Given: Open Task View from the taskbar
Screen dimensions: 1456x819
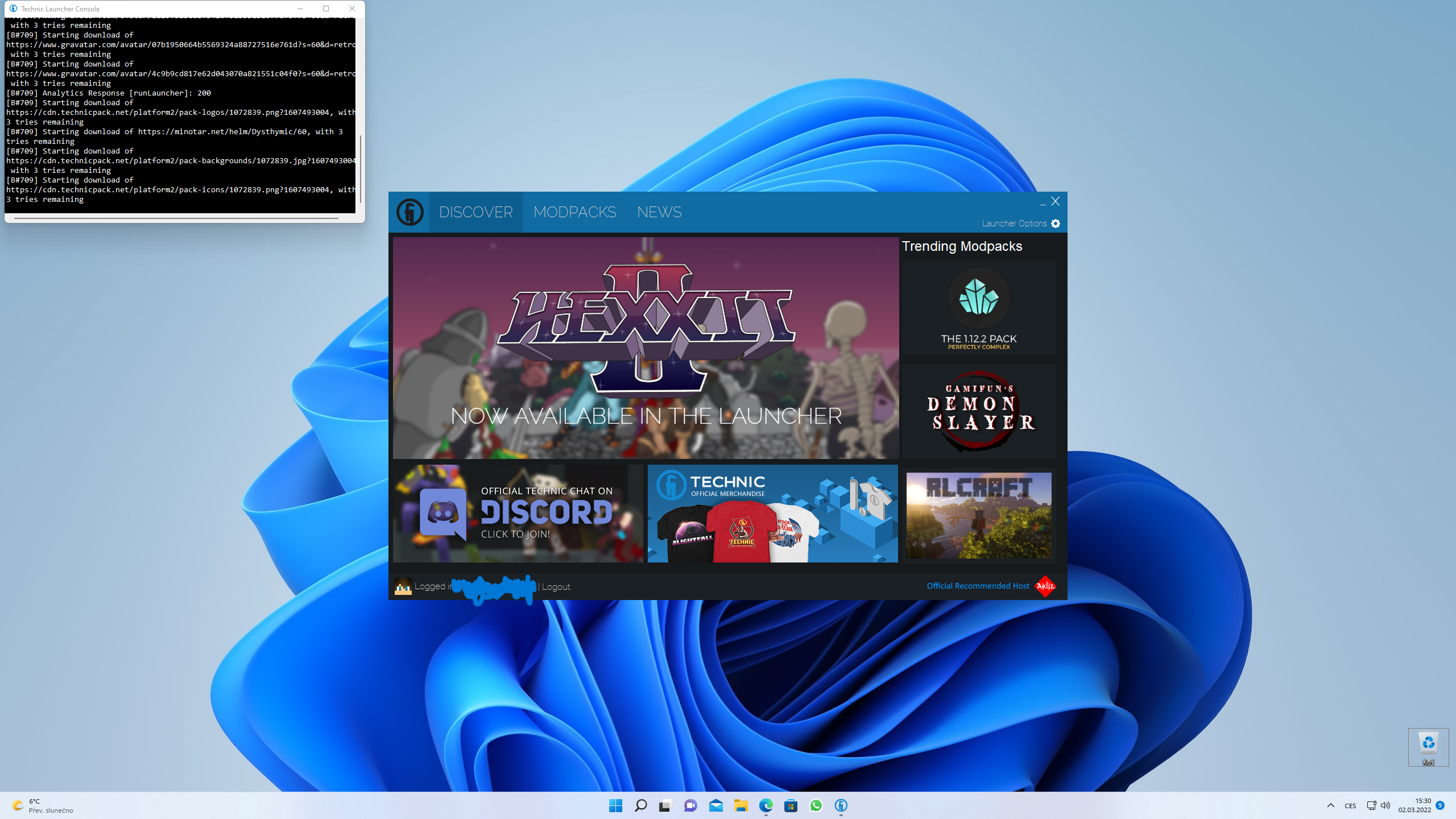Looking at the screenshot, I should [x=665, y=805].
